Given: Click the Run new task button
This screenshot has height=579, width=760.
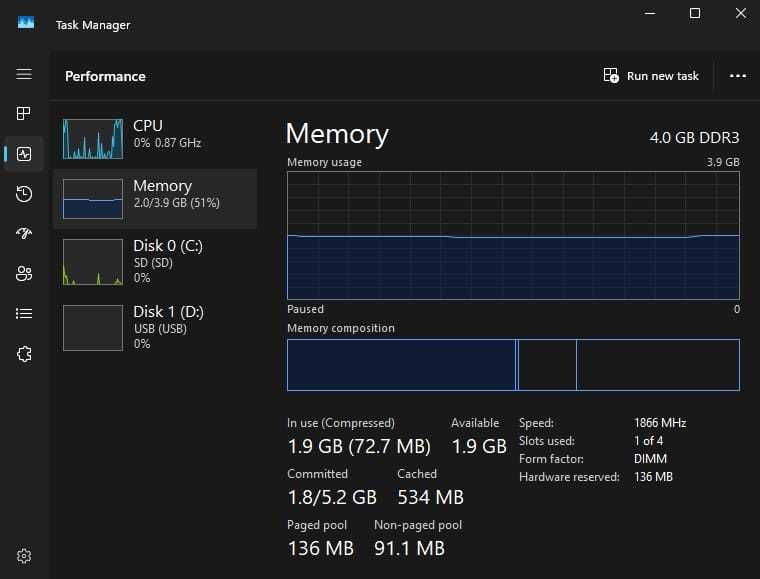Looking at the screenshot, I should point(651,76).
